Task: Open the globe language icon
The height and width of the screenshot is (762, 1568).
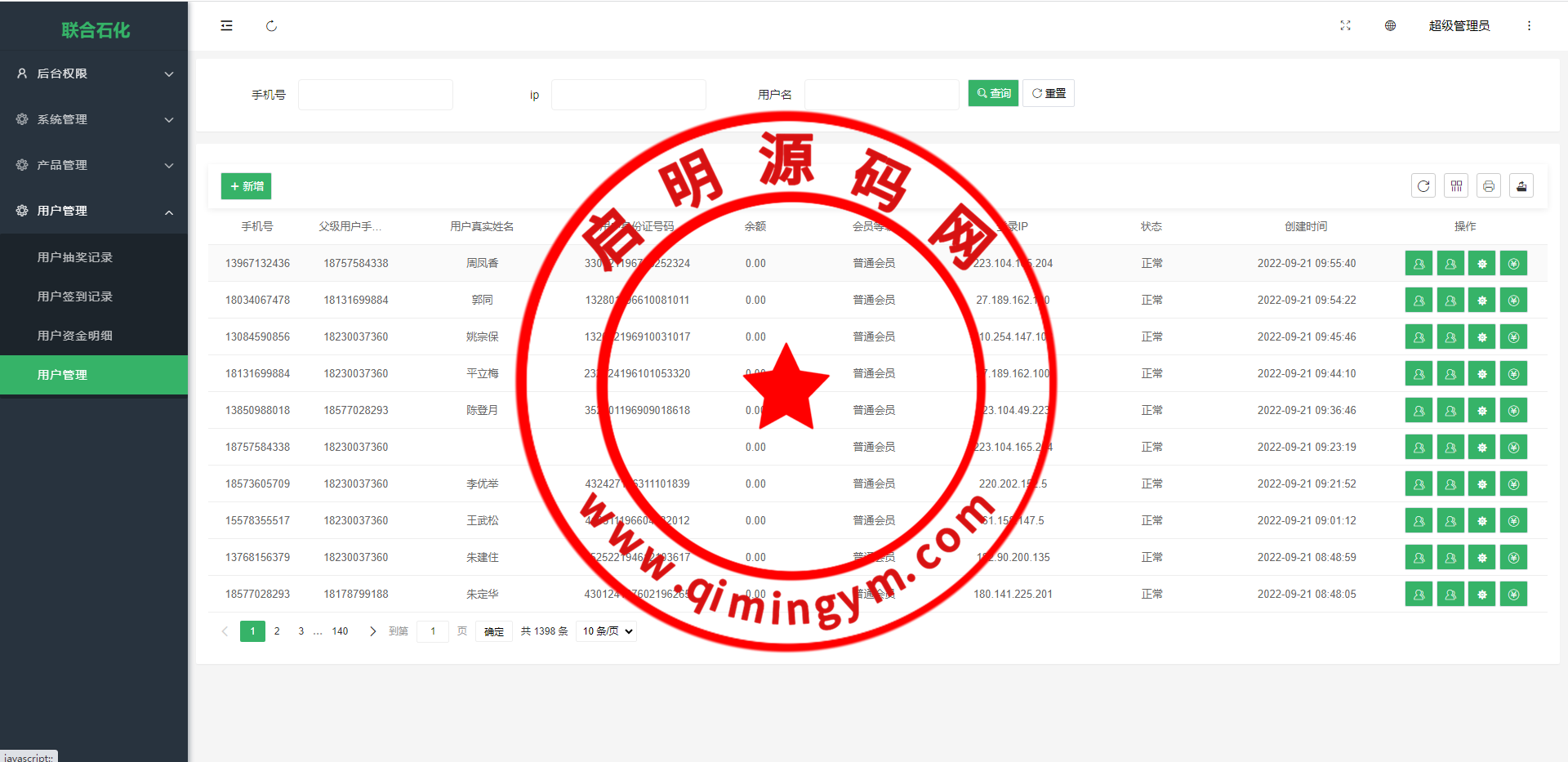Action: tap(1390, 26)
